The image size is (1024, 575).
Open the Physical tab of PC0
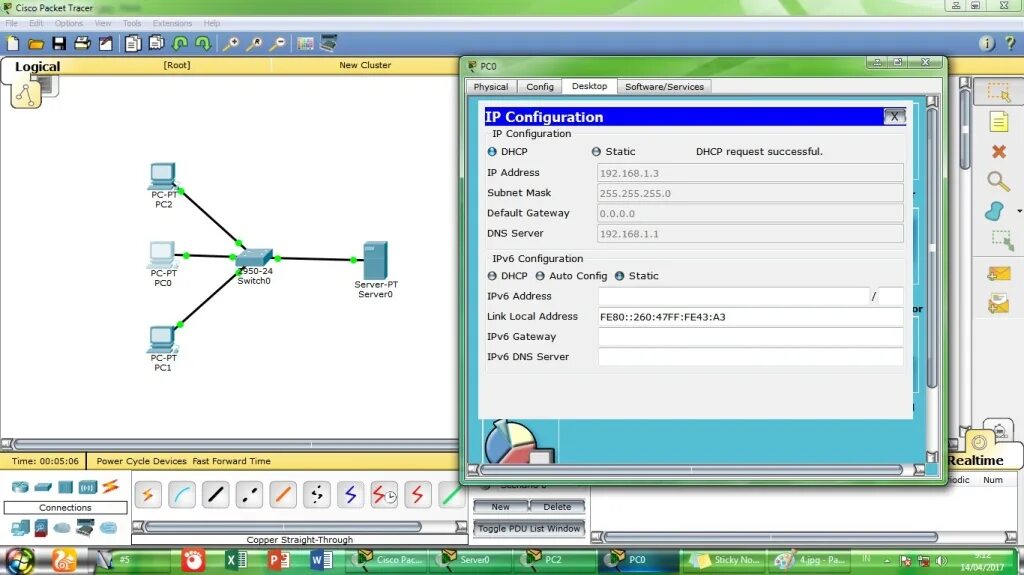click(x=491, y=86)
